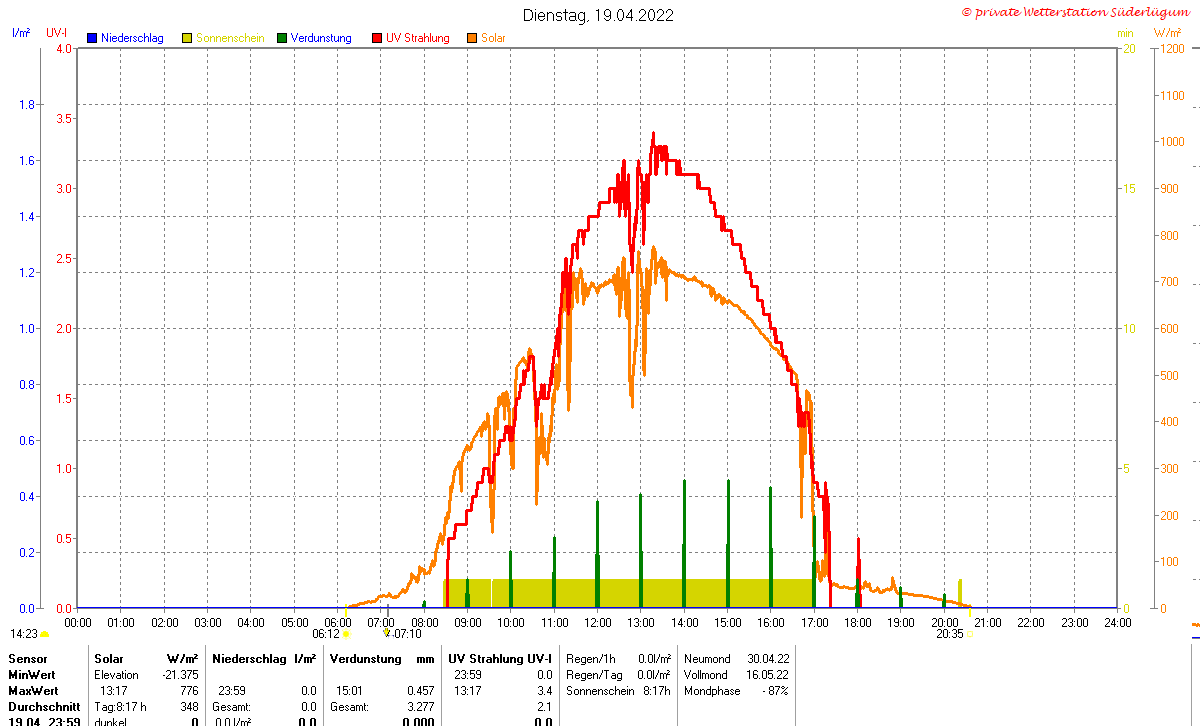Click the Verdunstung legend label

point(321,38)
